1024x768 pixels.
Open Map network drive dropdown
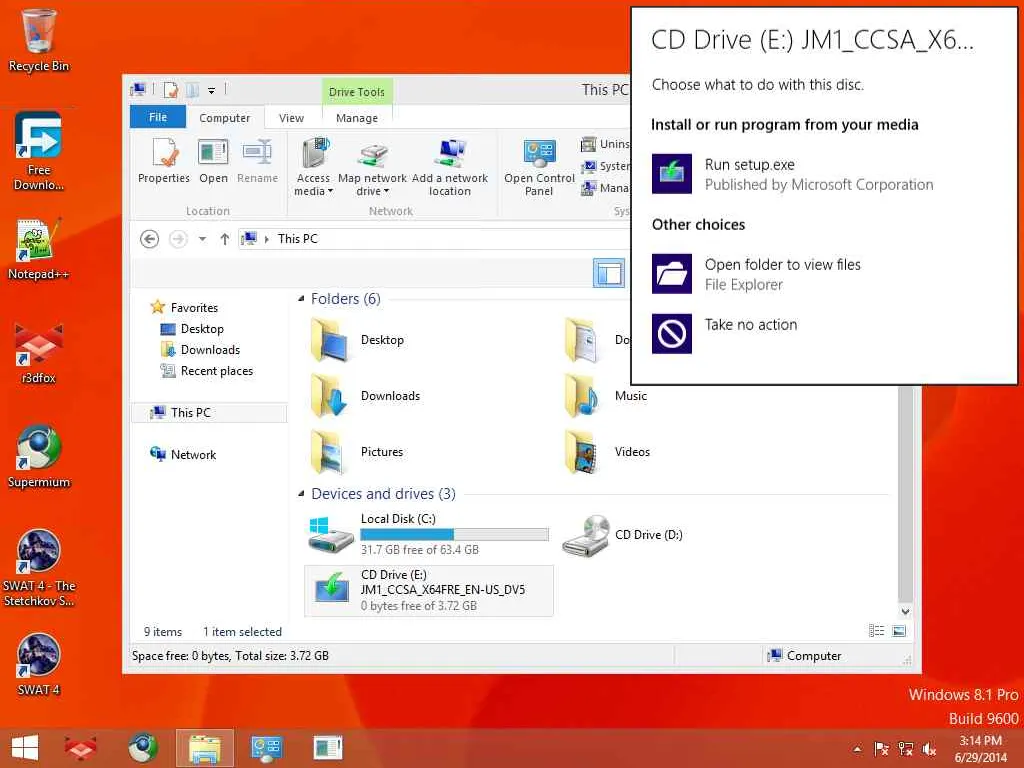pos(372,167)
